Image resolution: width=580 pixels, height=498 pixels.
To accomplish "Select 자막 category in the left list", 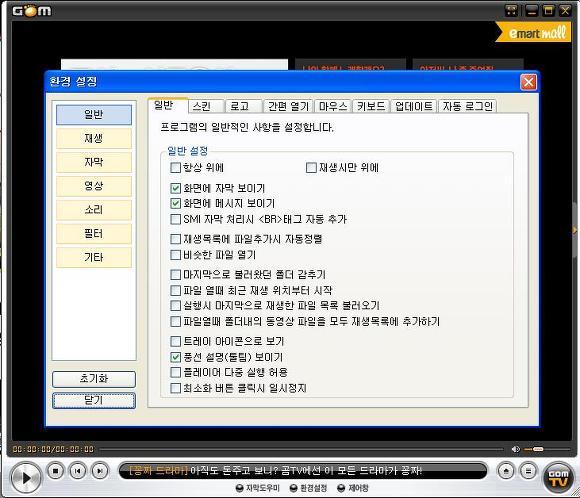I will (94, 162).
